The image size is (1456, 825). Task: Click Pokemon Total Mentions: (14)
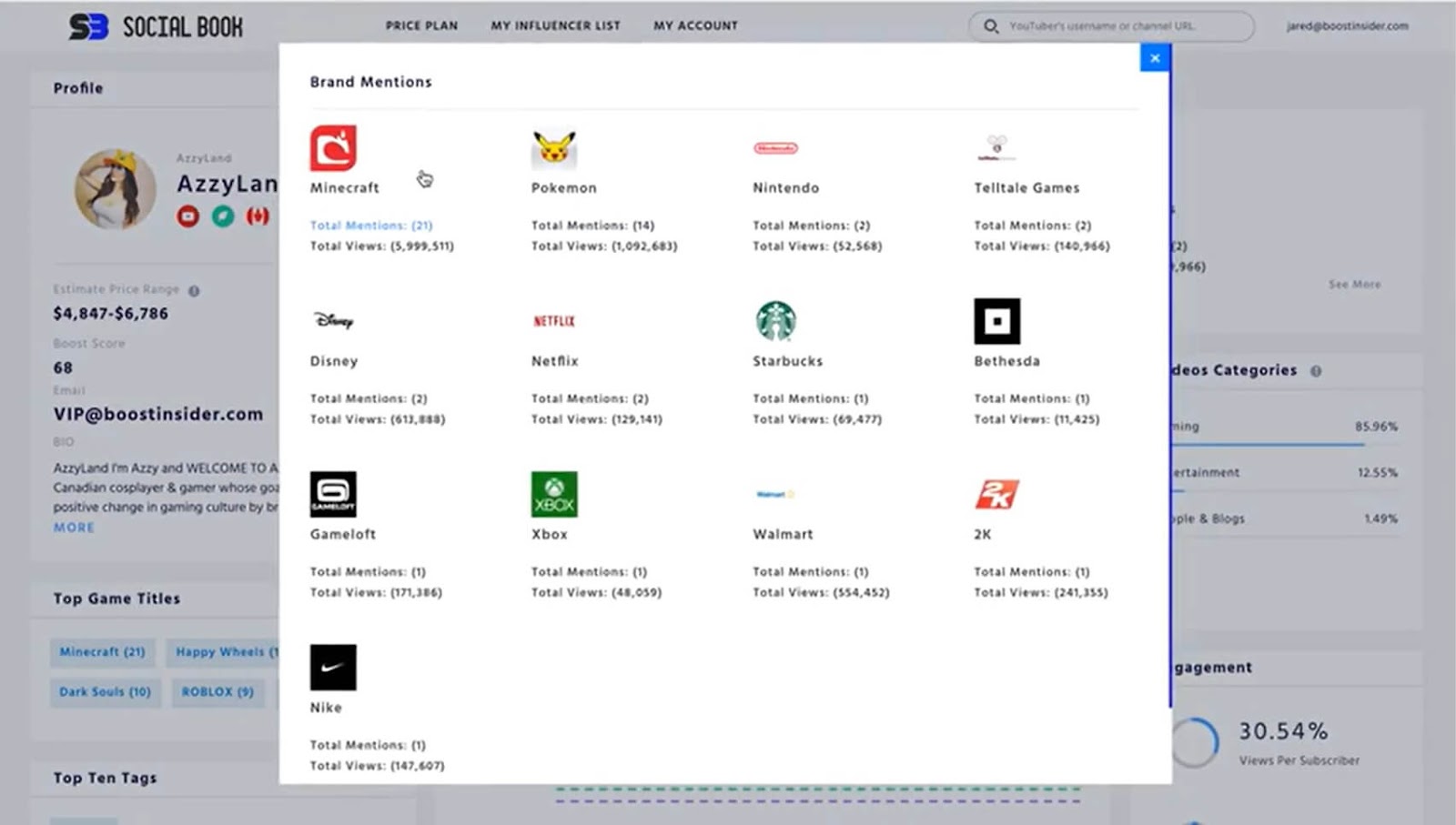tap(593, 226)
